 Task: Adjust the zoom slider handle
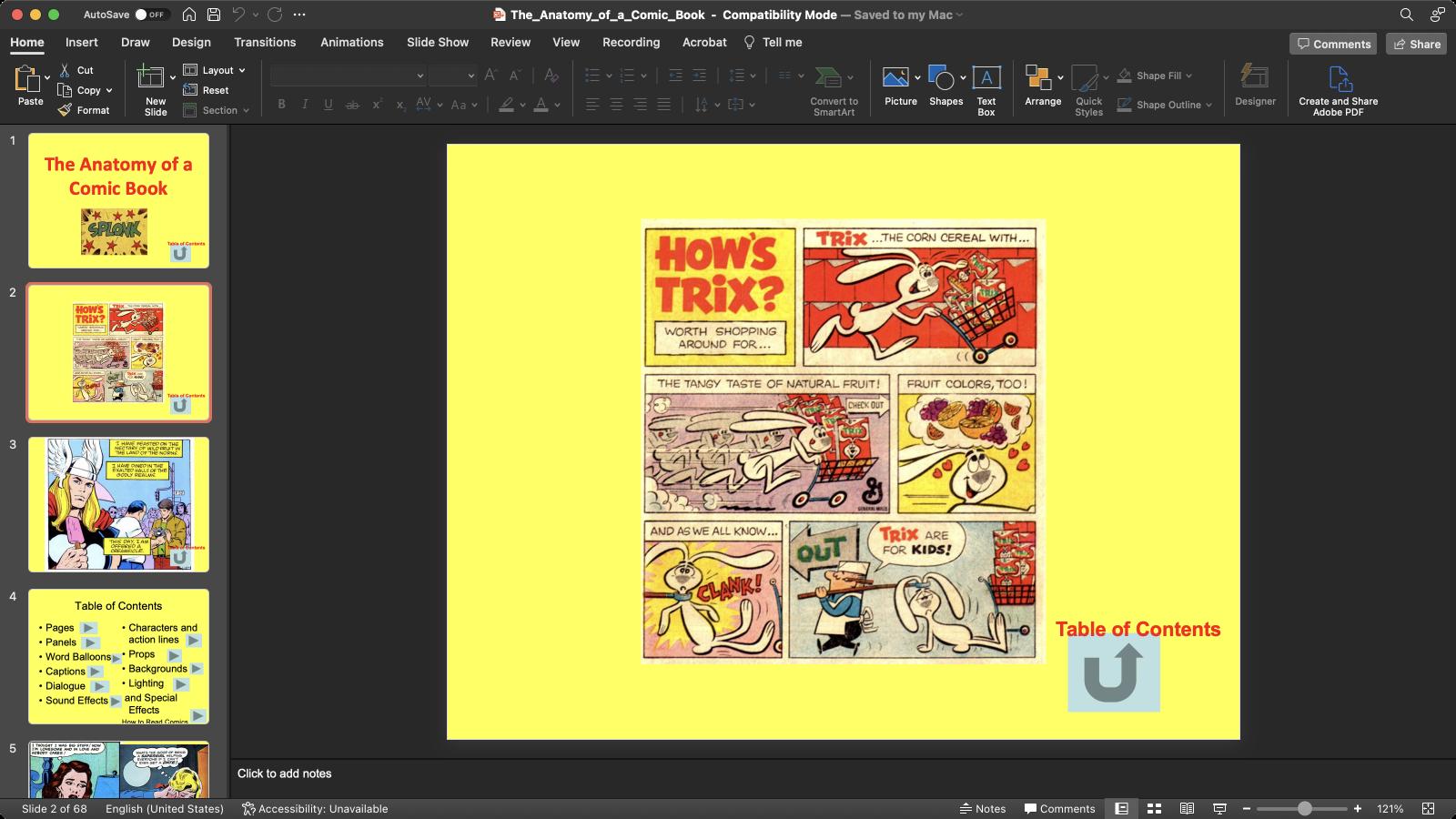coord(1304,808)
